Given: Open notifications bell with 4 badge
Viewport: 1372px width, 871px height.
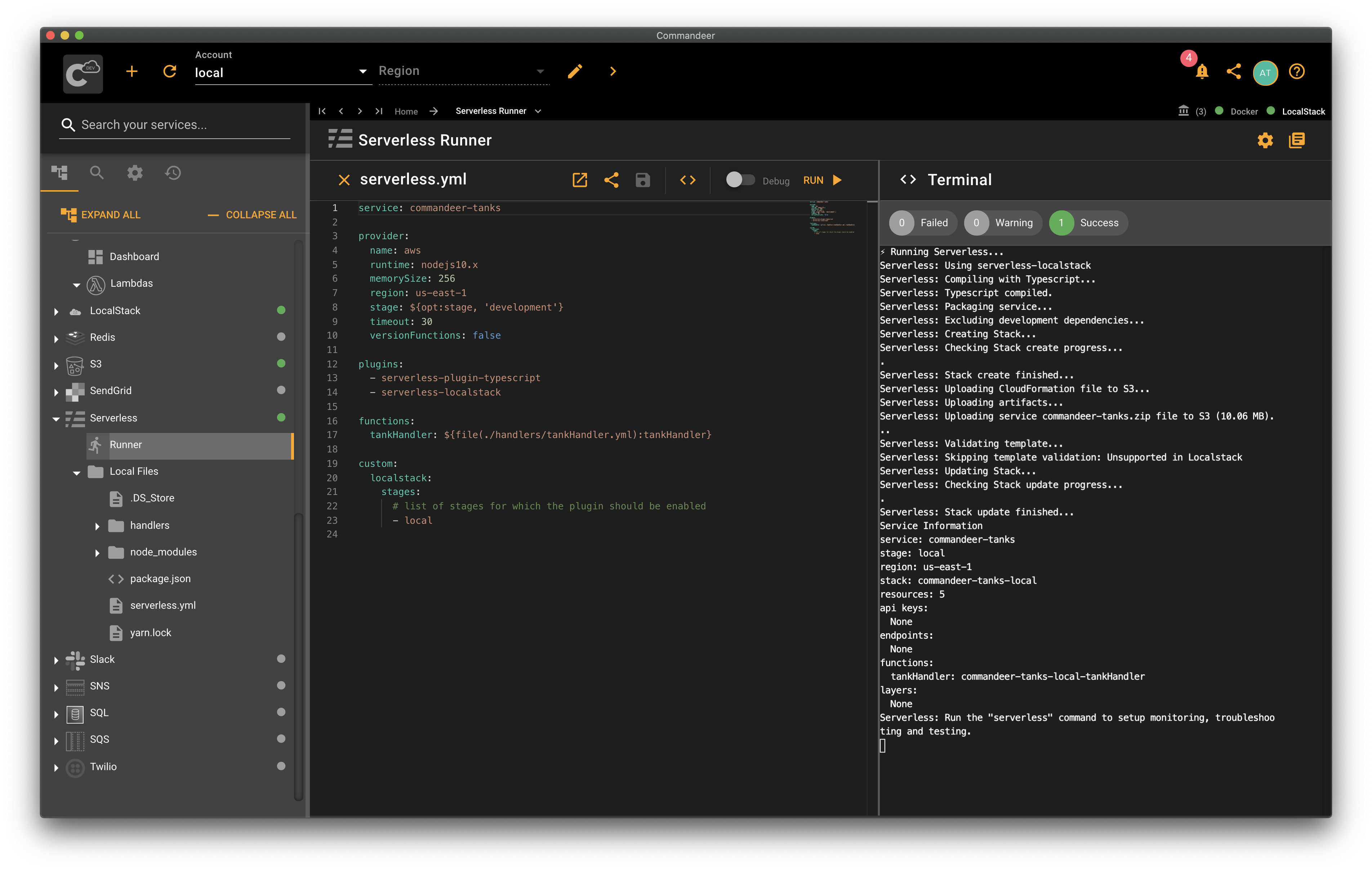Looking at the screenshot, I should click(1202, 72).
